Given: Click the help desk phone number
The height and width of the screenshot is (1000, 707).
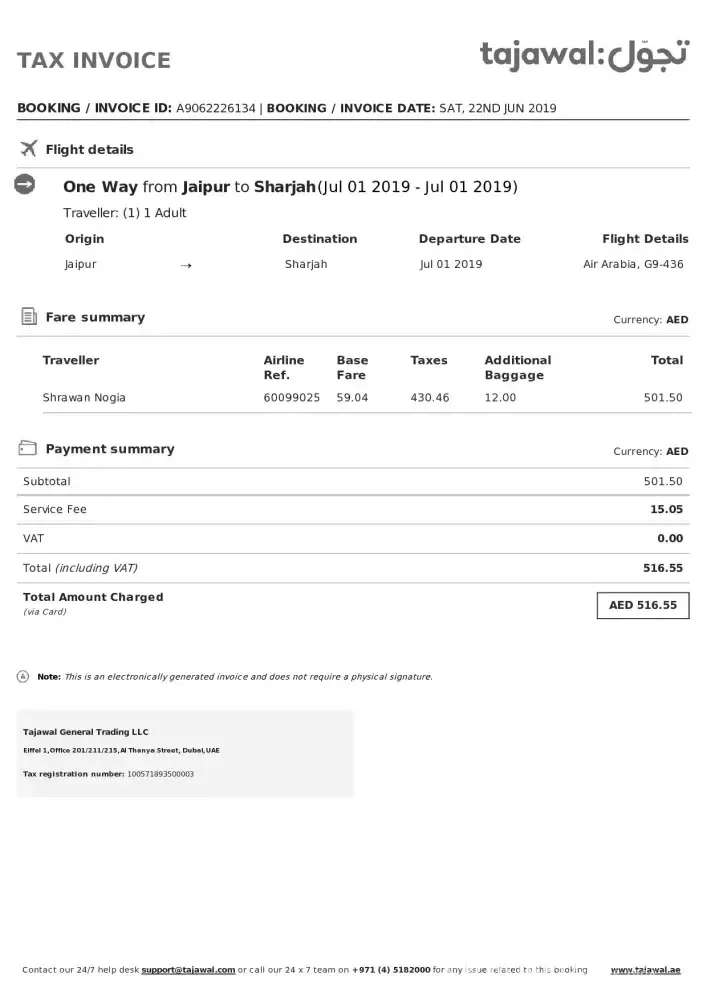Looking at the screenshot, I should (x=391, y=970).
